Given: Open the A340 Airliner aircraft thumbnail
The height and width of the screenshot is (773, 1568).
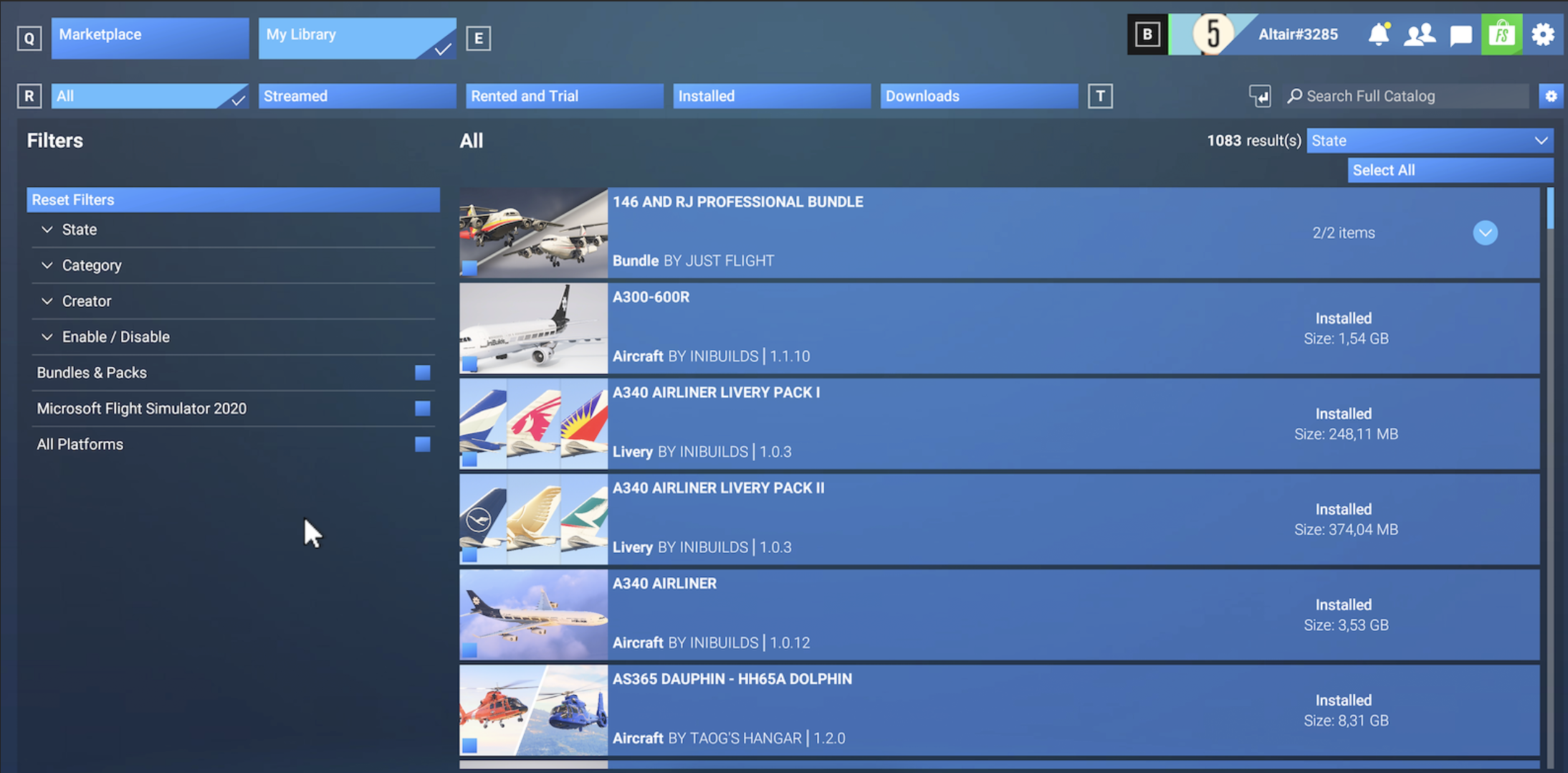Looking at the screenshot, I should point(533,615).
